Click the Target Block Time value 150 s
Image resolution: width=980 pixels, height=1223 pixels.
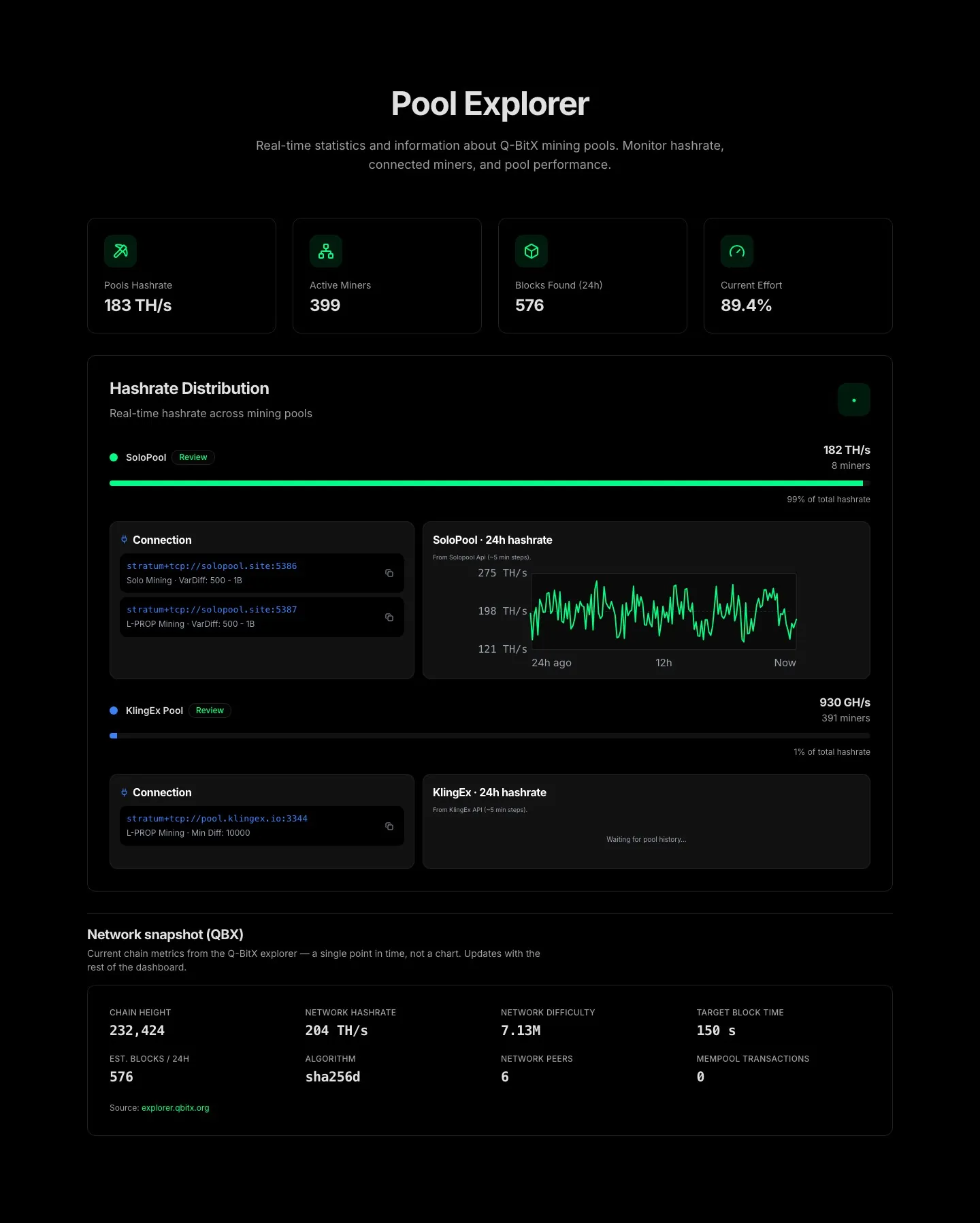pos(716,1030)
